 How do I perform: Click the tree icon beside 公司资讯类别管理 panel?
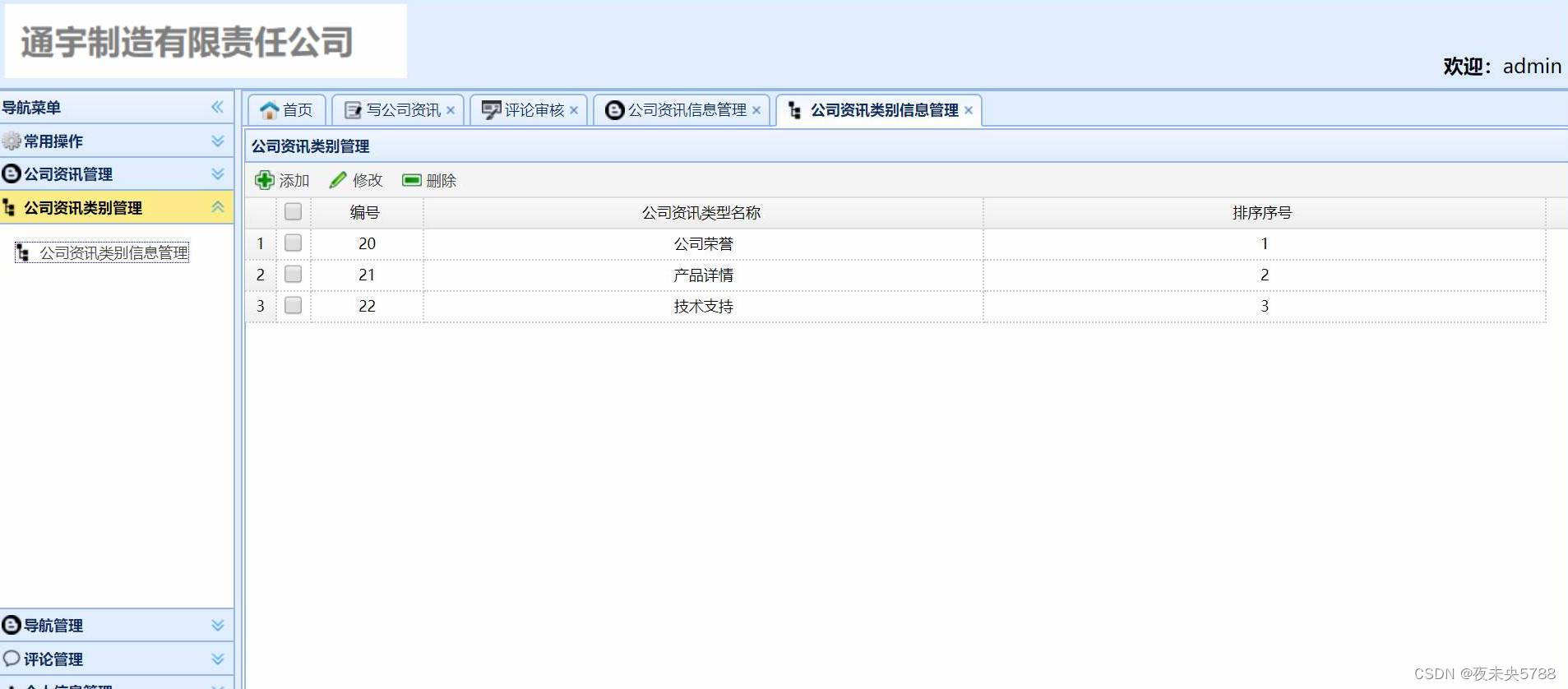pos(9,208)
